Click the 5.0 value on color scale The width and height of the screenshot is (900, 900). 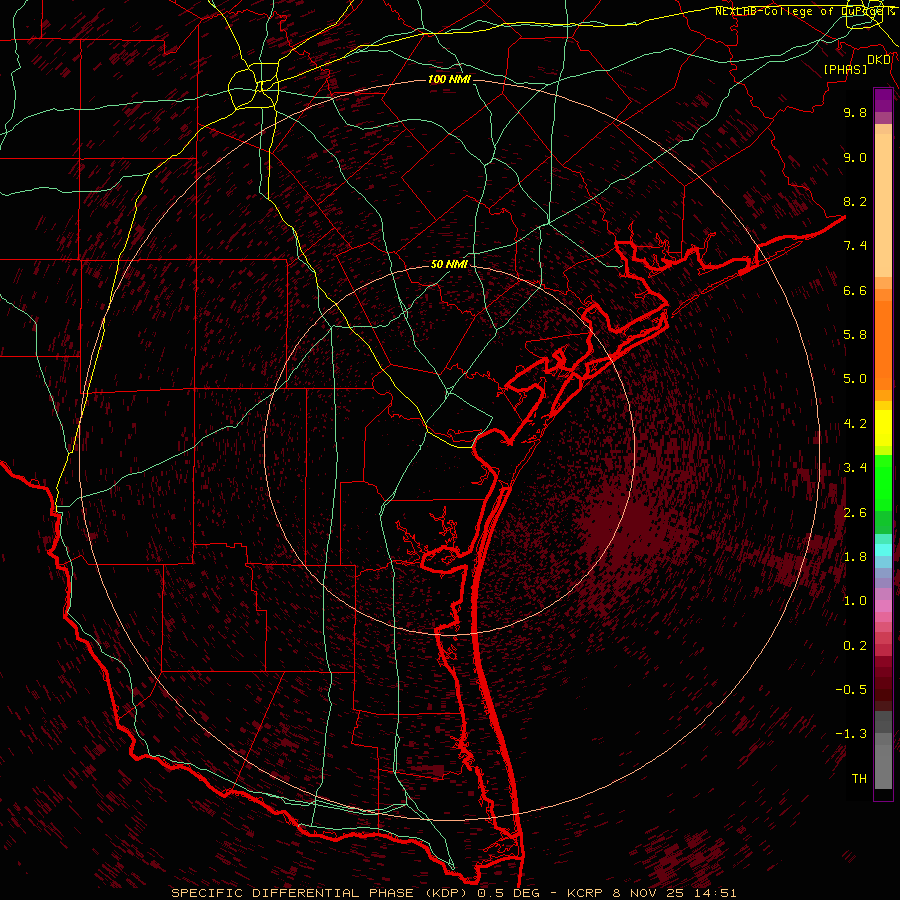(x=855, y=379)
